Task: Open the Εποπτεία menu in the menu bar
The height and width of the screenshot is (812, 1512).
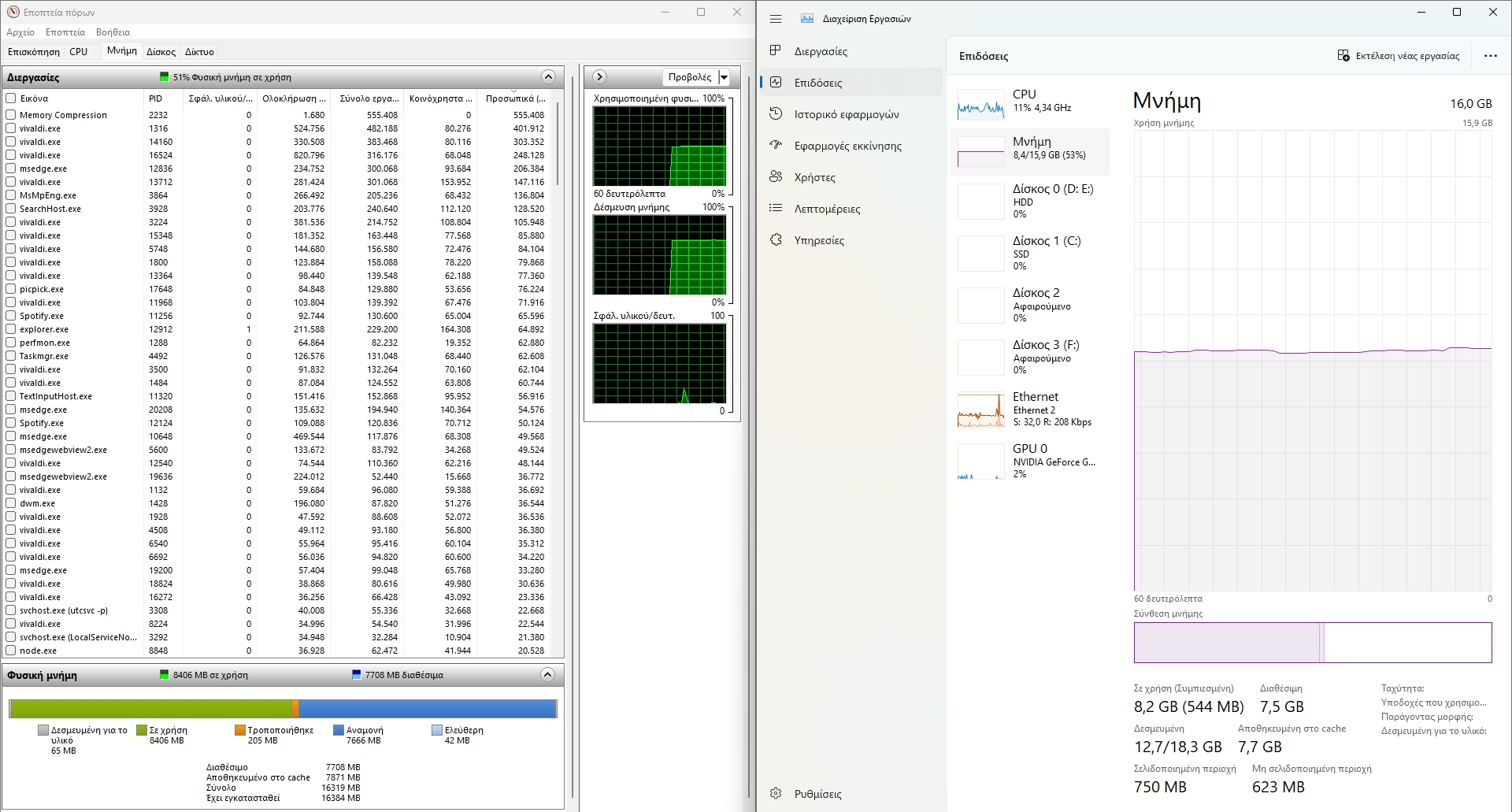Action: click(x=65, y=32)
